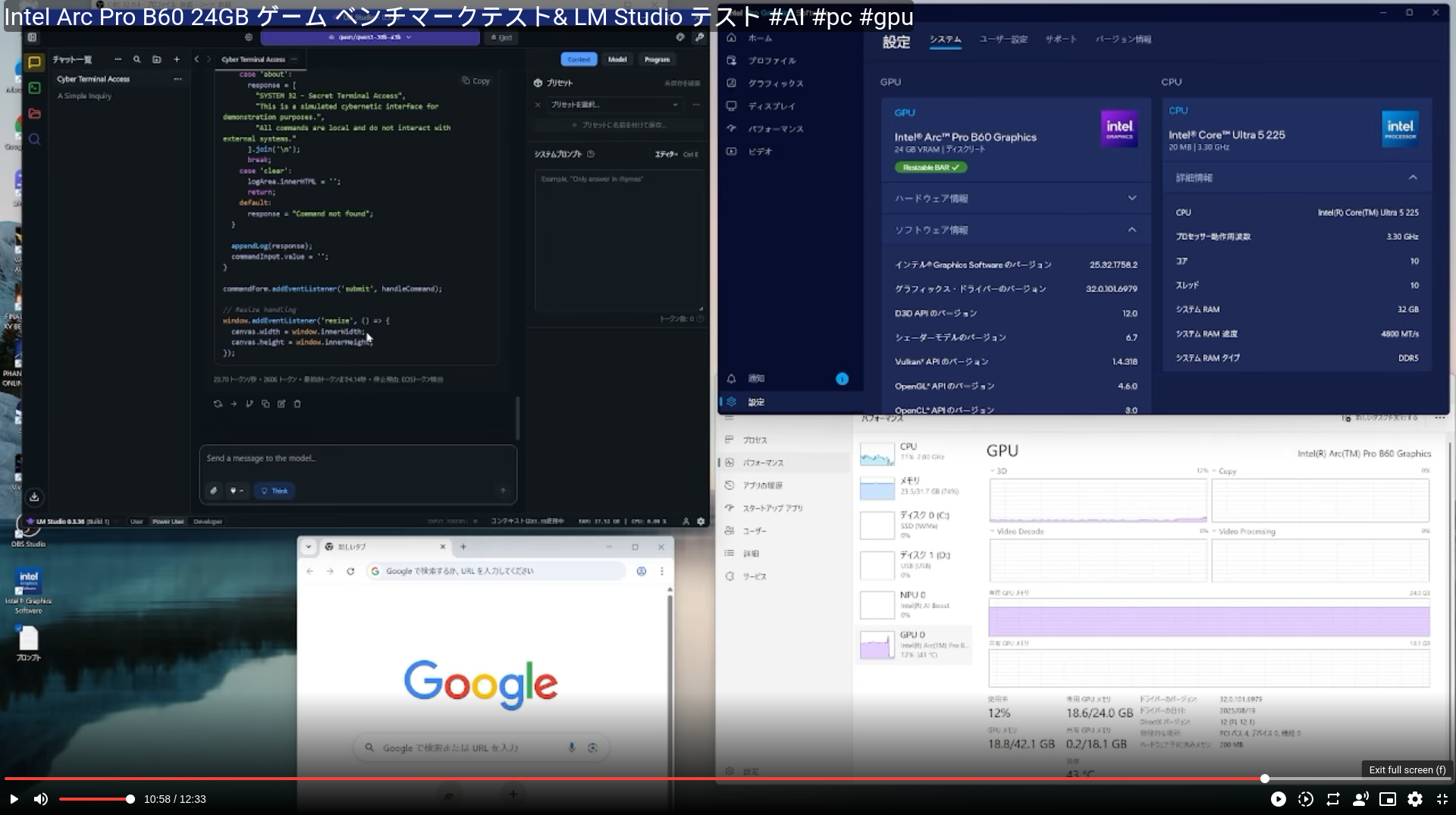Viewport: 1456px width, 815px height.
Task: Exit full screen mode
Action: coord(1442,799)
